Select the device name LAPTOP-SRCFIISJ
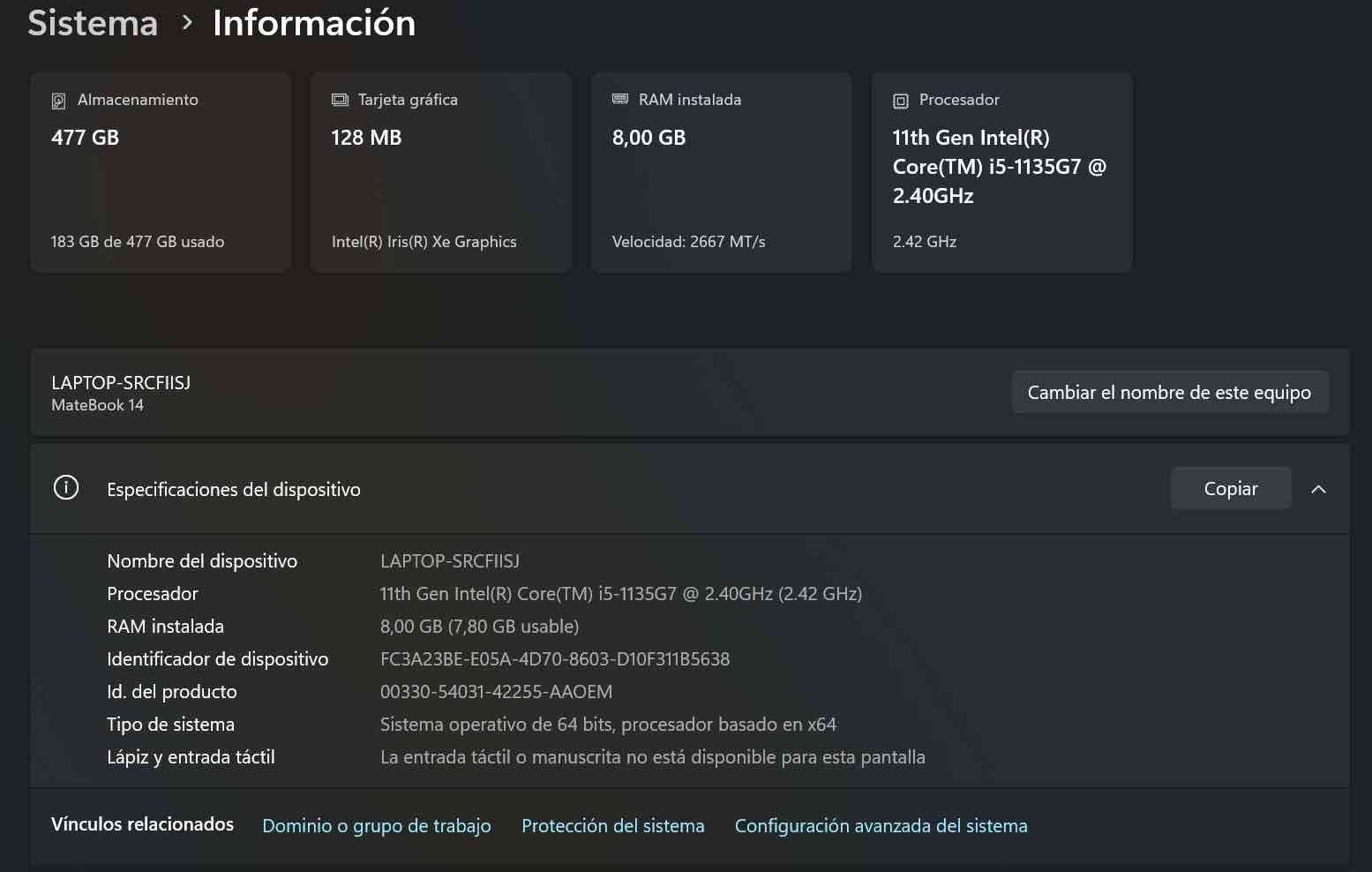 (x=449, y=560)
